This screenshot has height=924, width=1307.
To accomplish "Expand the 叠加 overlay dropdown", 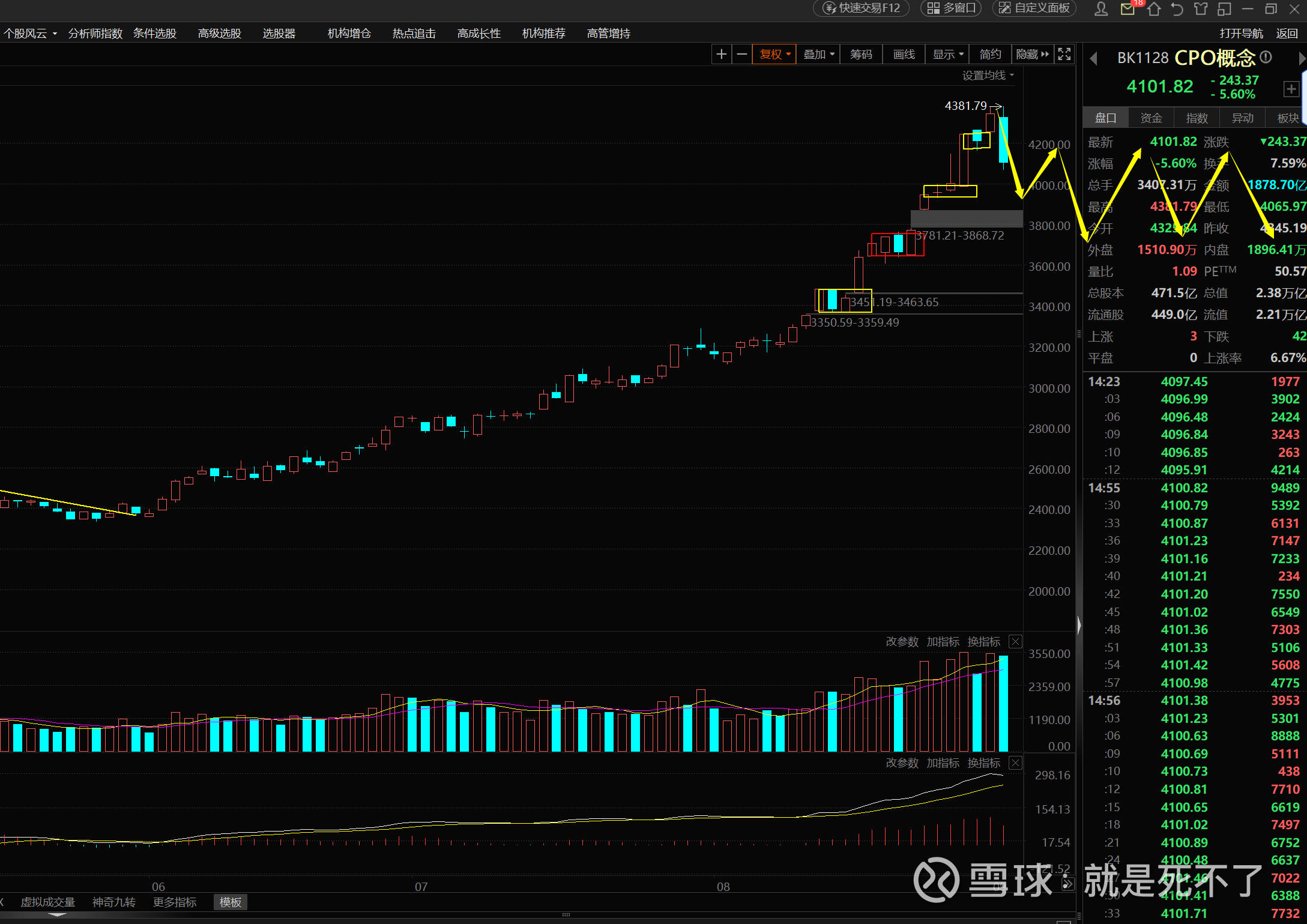I will [x=819, y=55].
